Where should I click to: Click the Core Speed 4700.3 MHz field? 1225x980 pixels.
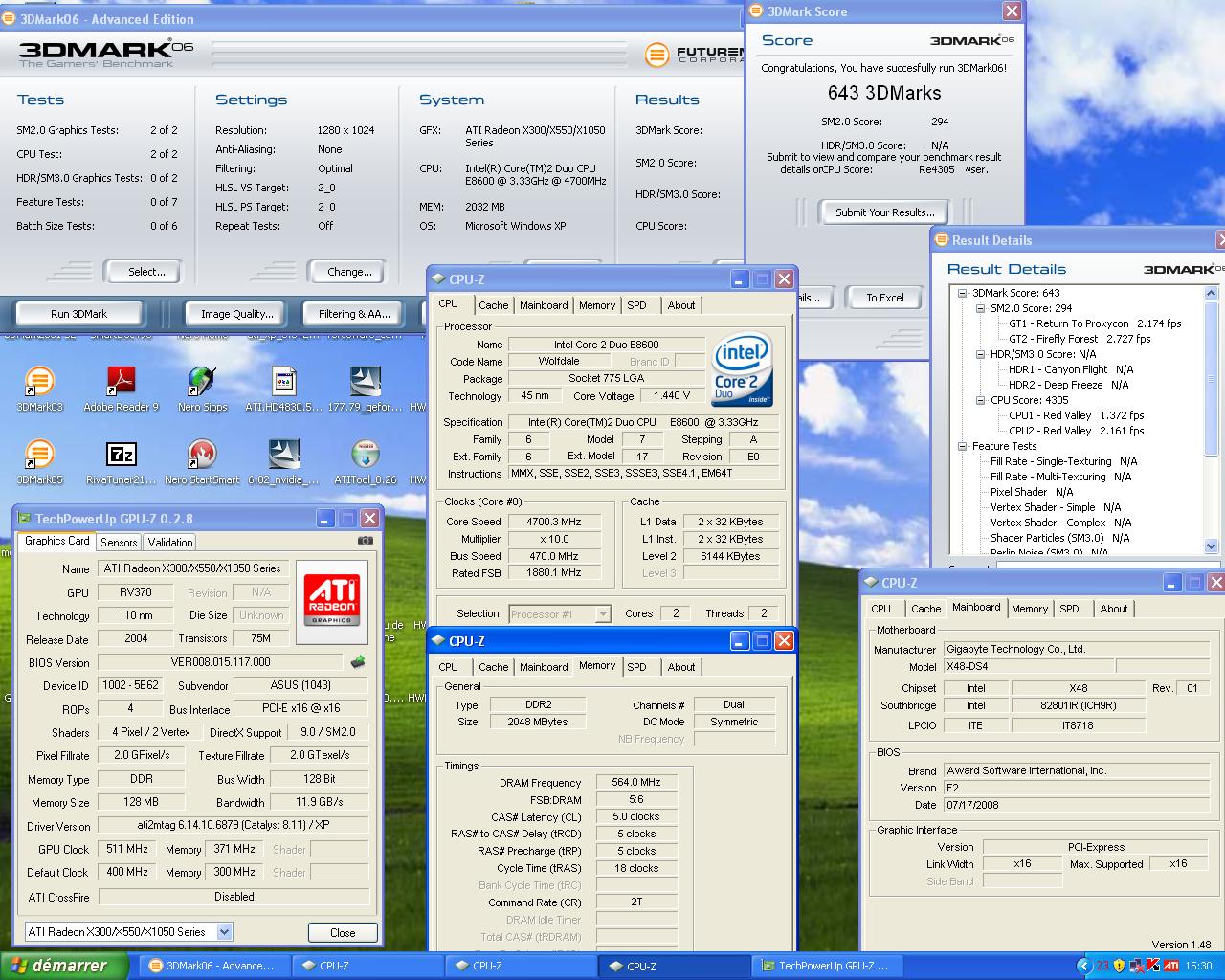pyautogui.click(x=554, y=522)
